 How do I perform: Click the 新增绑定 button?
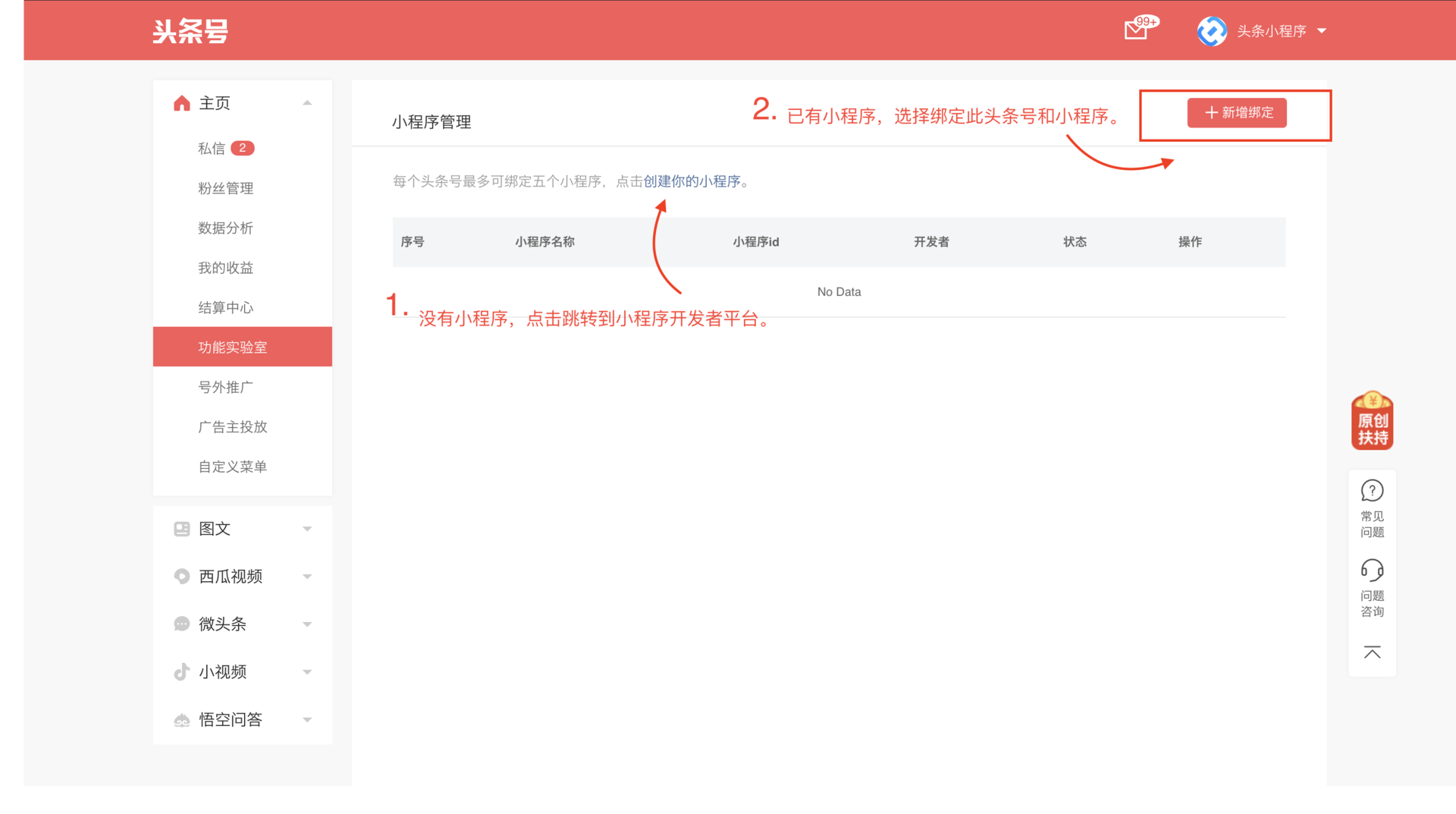point(1236,113)
